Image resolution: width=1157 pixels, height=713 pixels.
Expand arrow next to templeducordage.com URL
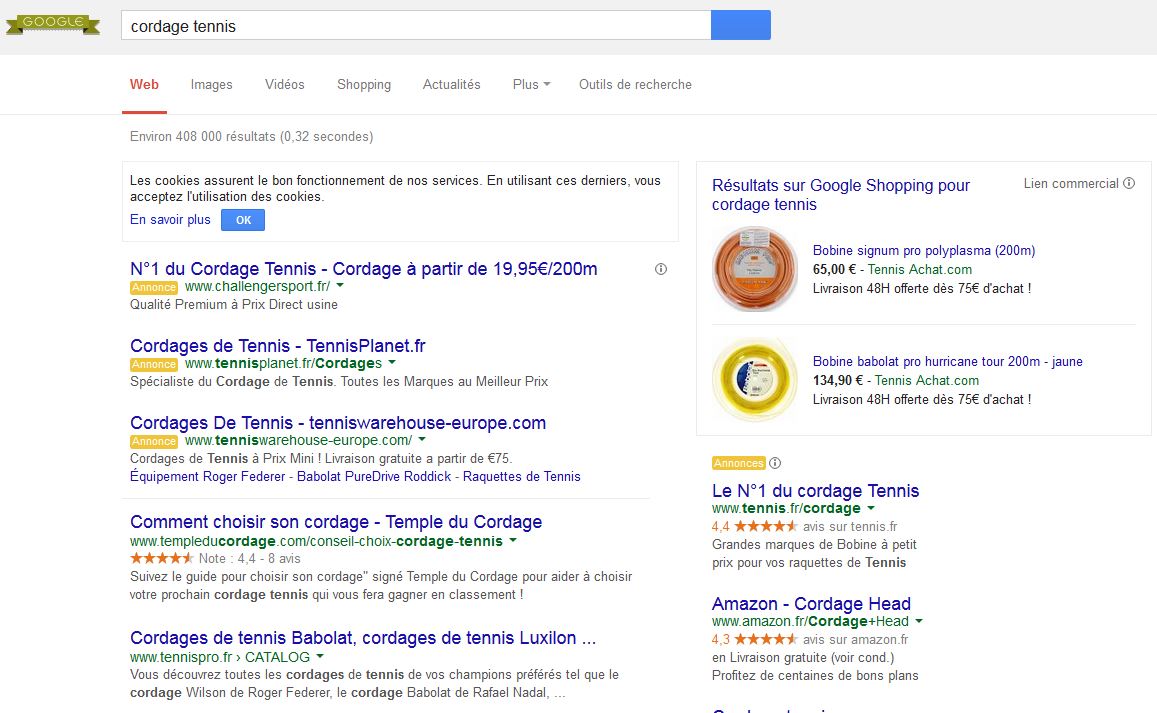[513, 540]
